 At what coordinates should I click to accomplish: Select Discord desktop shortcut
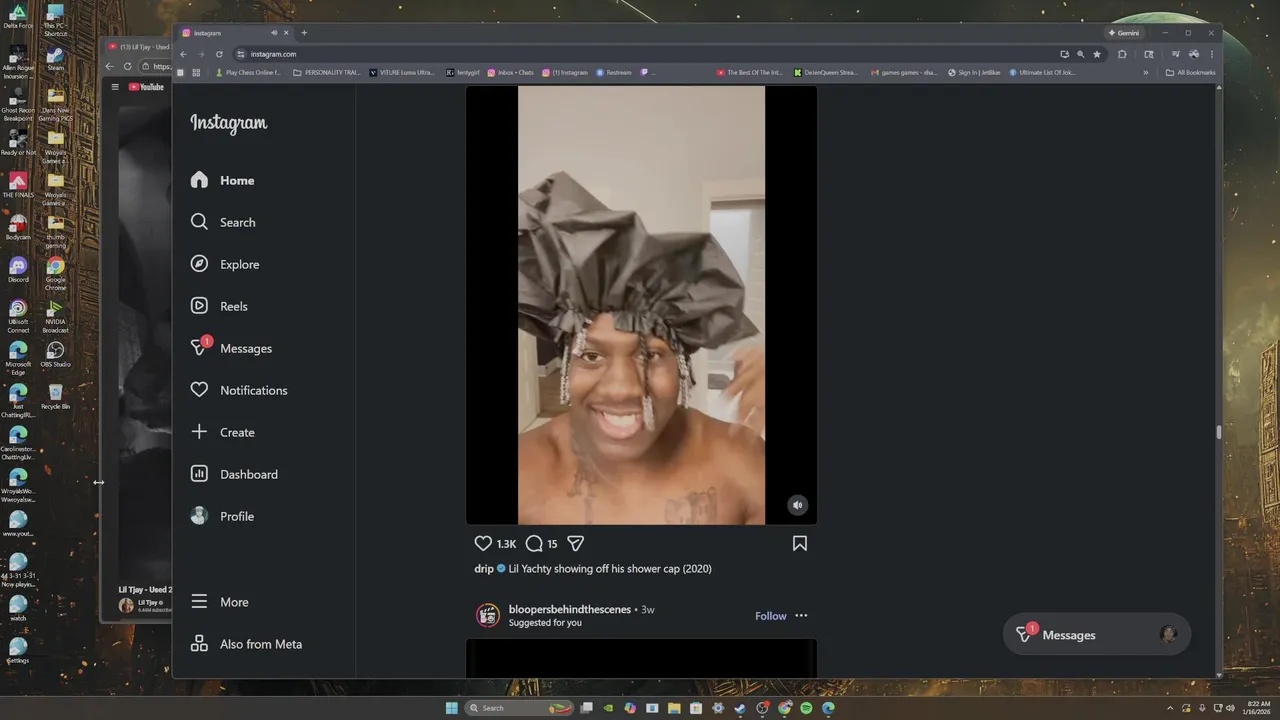(18, 270)
